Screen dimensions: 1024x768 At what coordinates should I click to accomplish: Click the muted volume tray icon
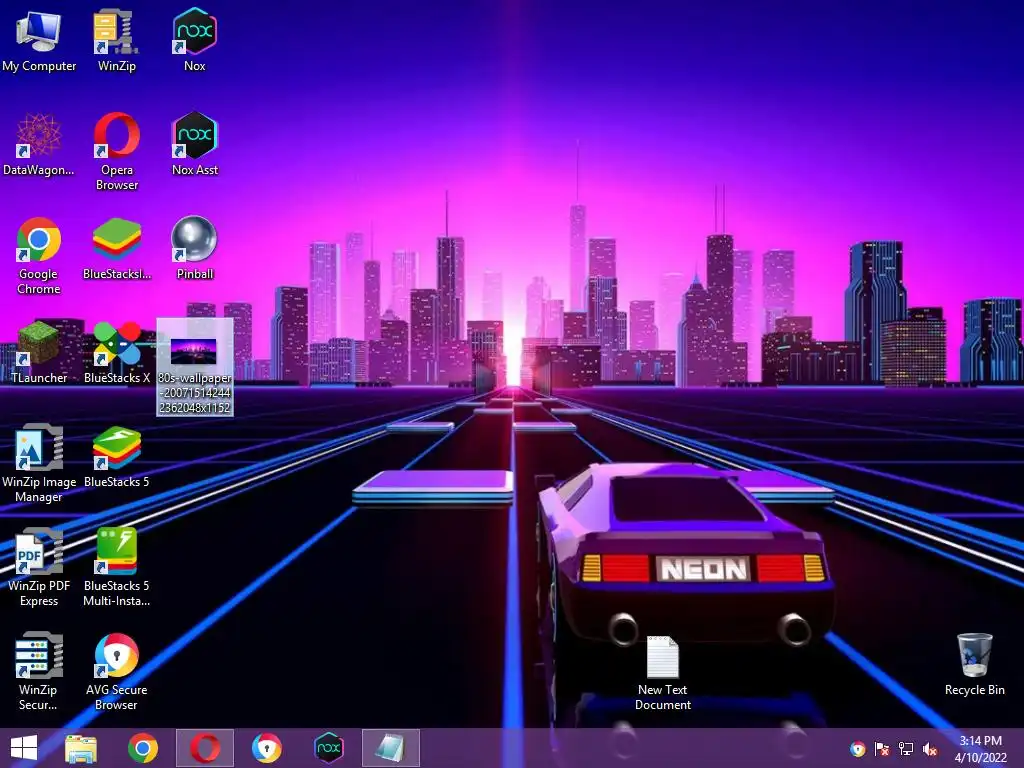930,749
